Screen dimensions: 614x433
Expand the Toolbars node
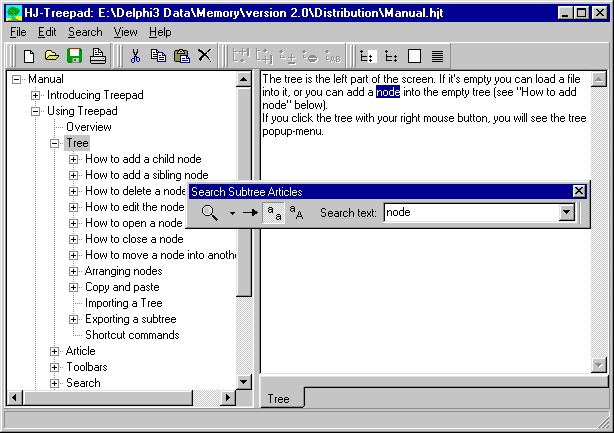(54, 368)
